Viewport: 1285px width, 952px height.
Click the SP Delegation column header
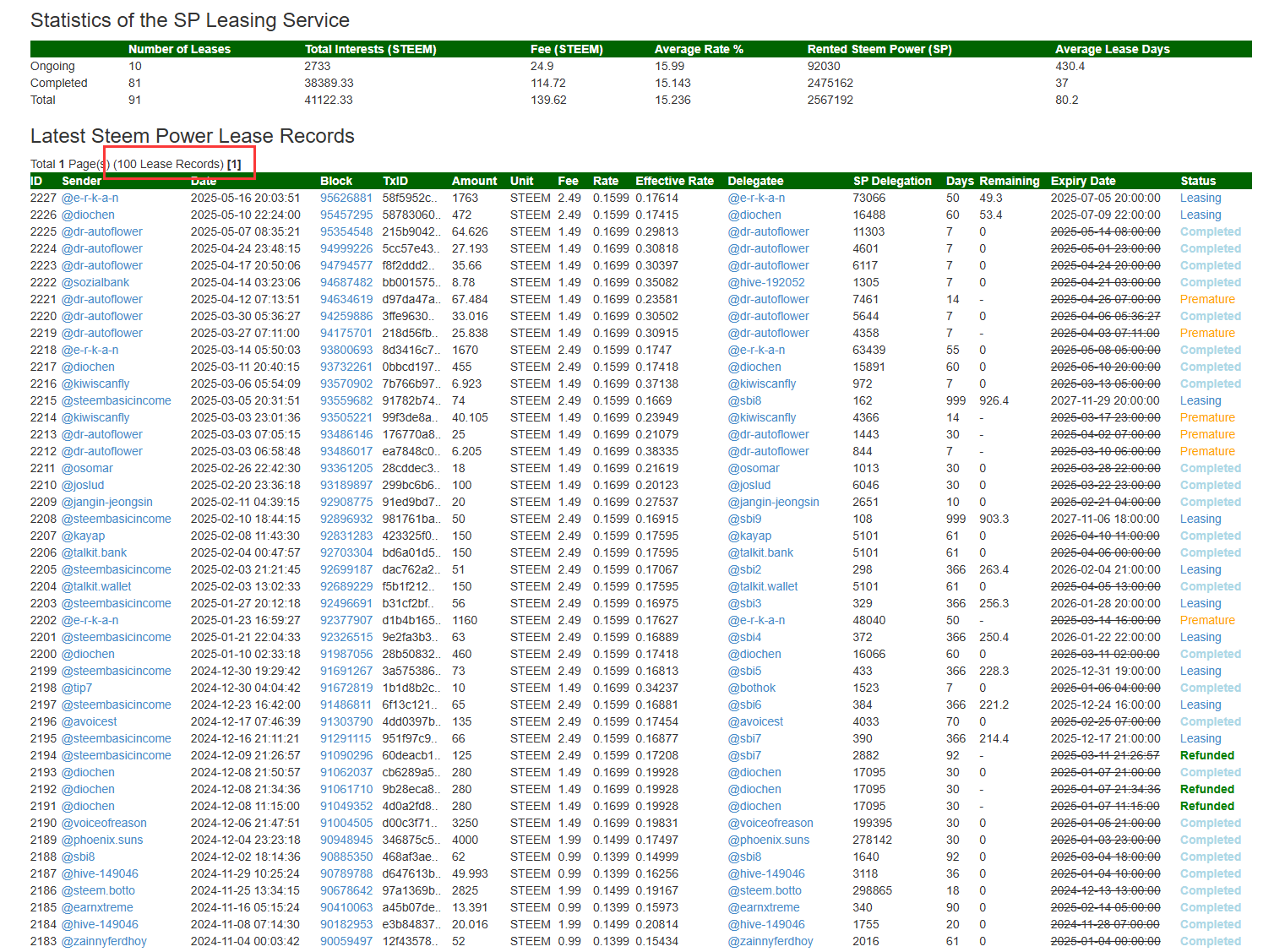[892, 181]
